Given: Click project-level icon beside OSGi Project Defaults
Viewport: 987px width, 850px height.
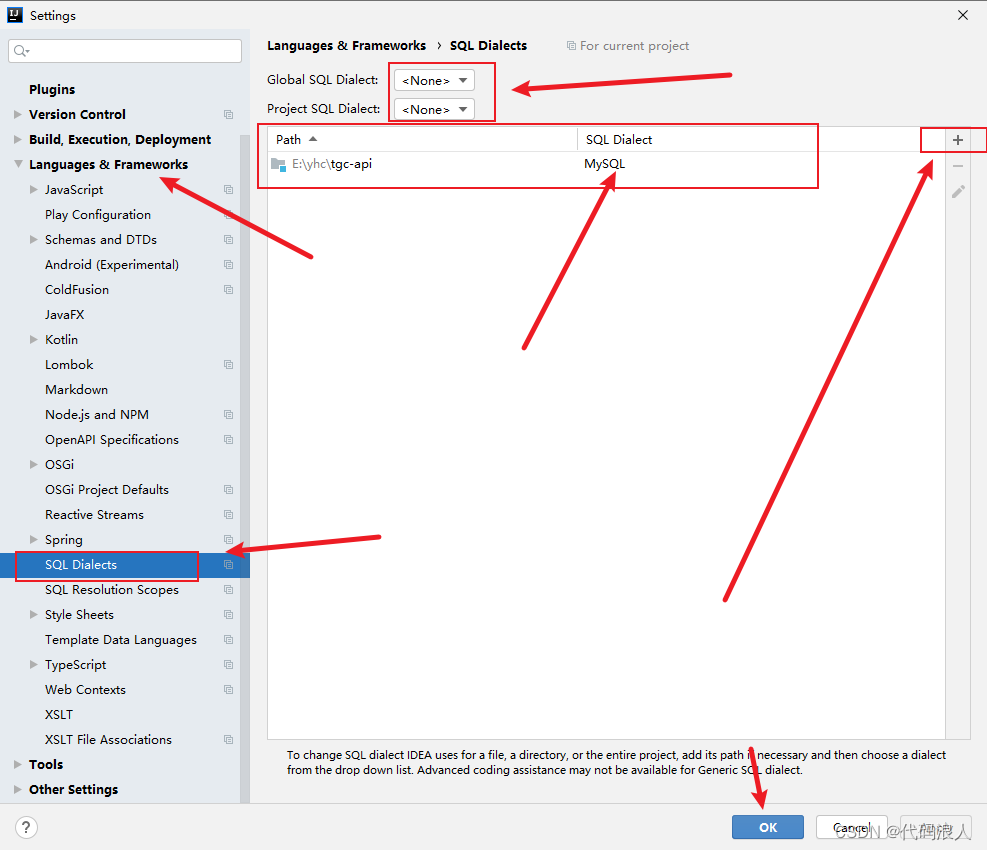Looking at the screenshot, I should tap(228, 489).
